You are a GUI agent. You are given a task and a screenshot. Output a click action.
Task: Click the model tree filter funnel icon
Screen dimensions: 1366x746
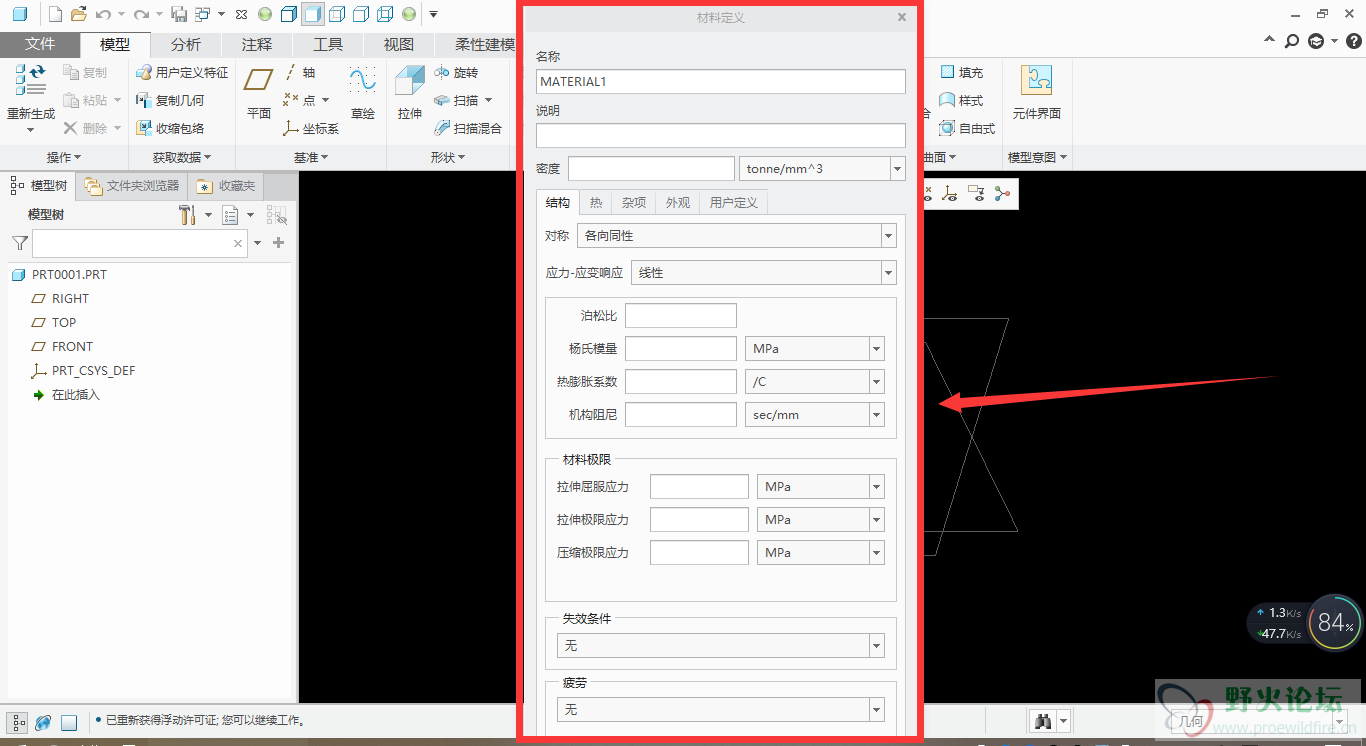click(x=19, y=243)
